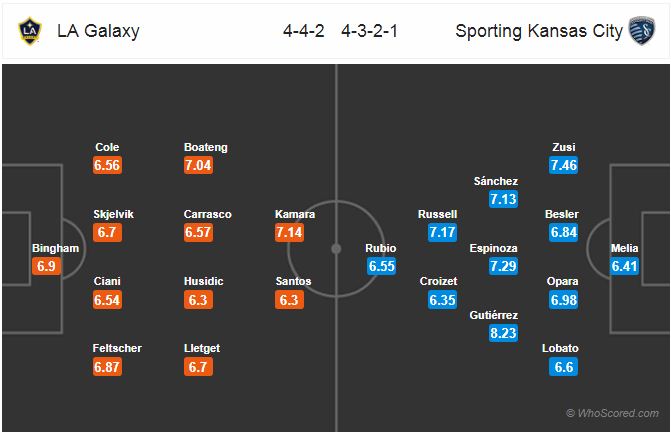Click the LA Galaxy team crest
The width and height of the screenshot is (671, 432).
[x=30, y=31]
